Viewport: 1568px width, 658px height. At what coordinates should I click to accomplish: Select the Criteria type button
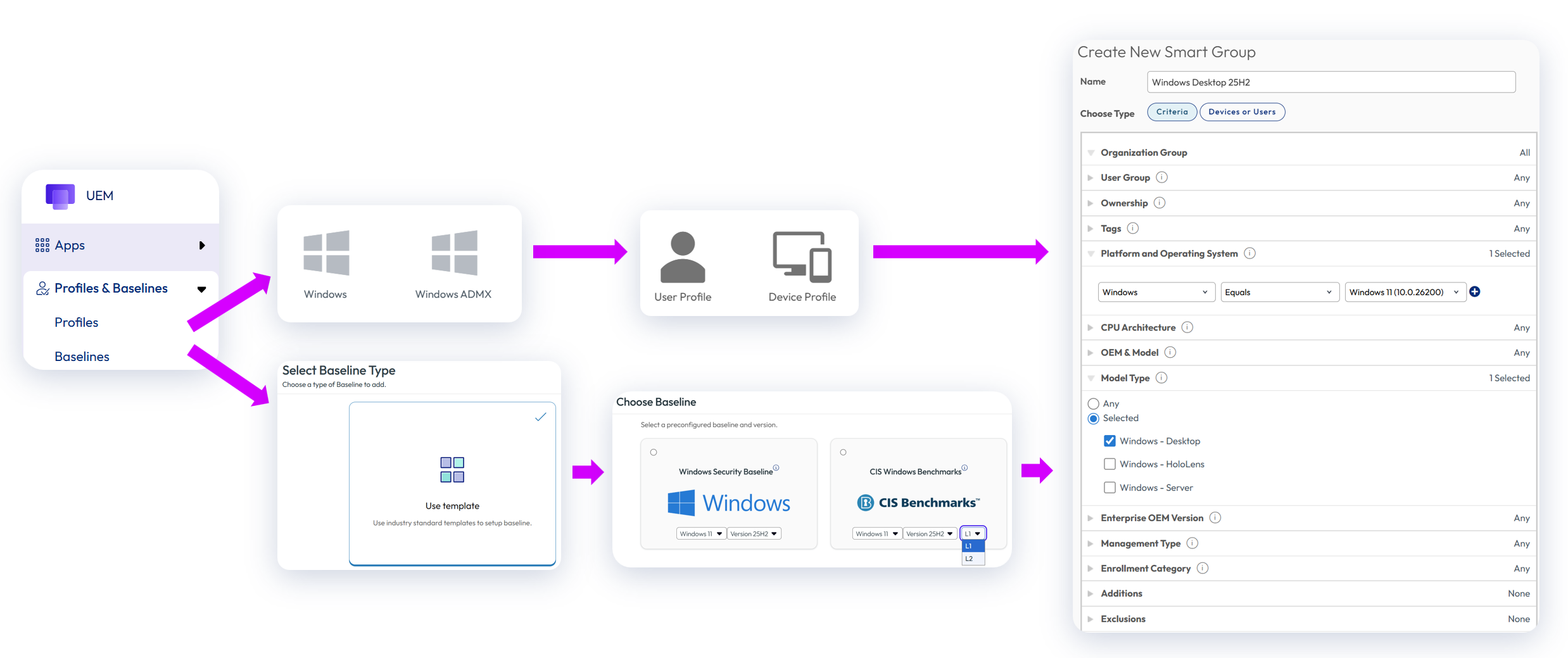pos(1172,112)
